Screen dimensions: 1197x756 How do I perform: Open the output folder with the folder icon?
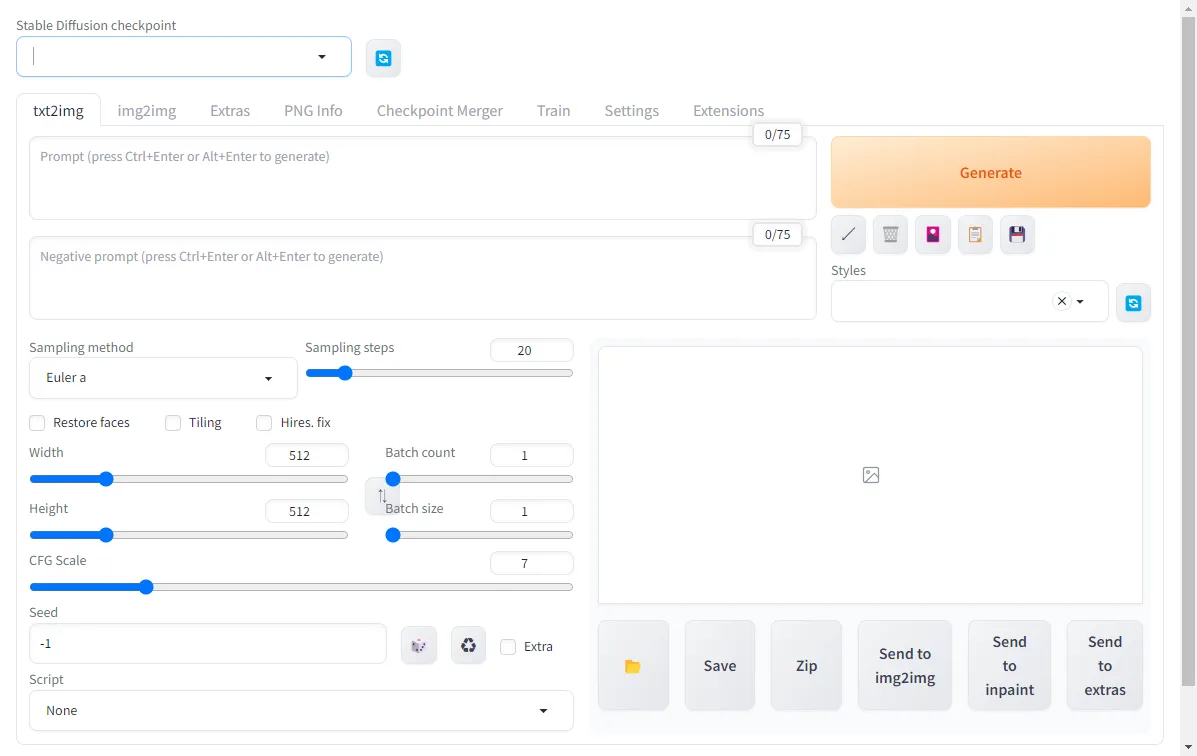click(633, 664)
